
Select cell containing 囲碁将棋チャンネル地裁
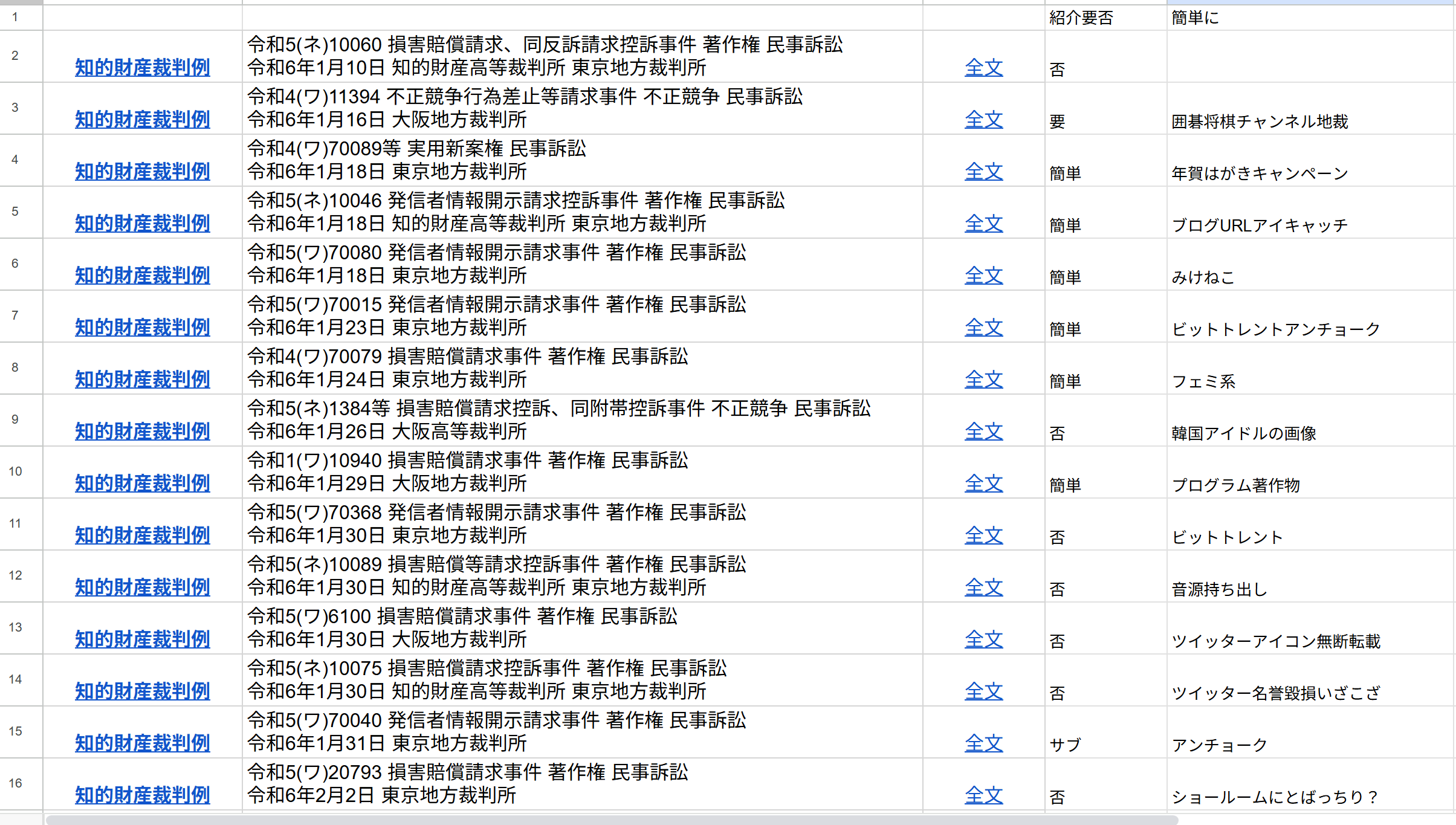pos(1260,121)
